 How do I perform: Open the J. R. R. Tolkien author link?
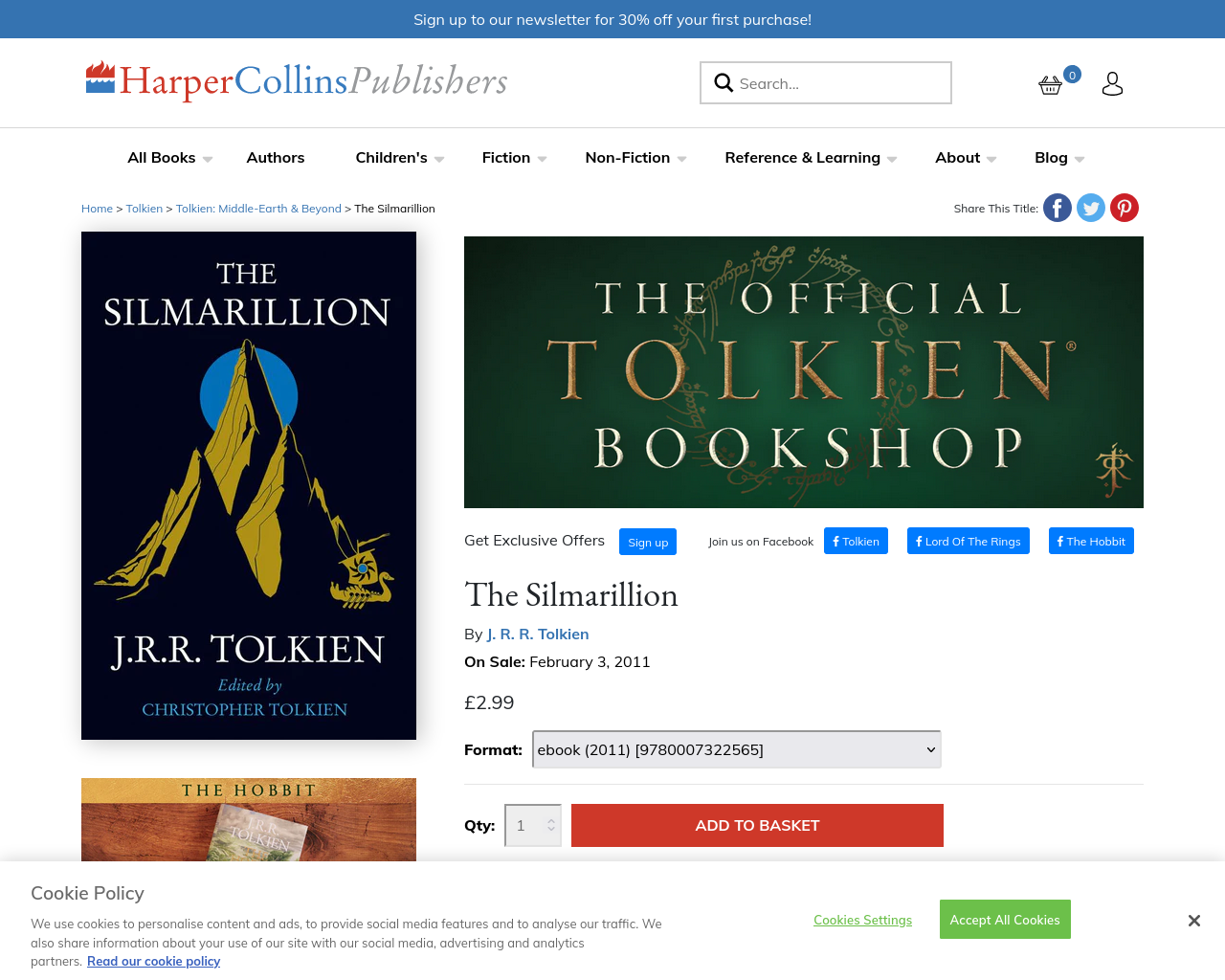pyautogui.click(x=538, y=634)
